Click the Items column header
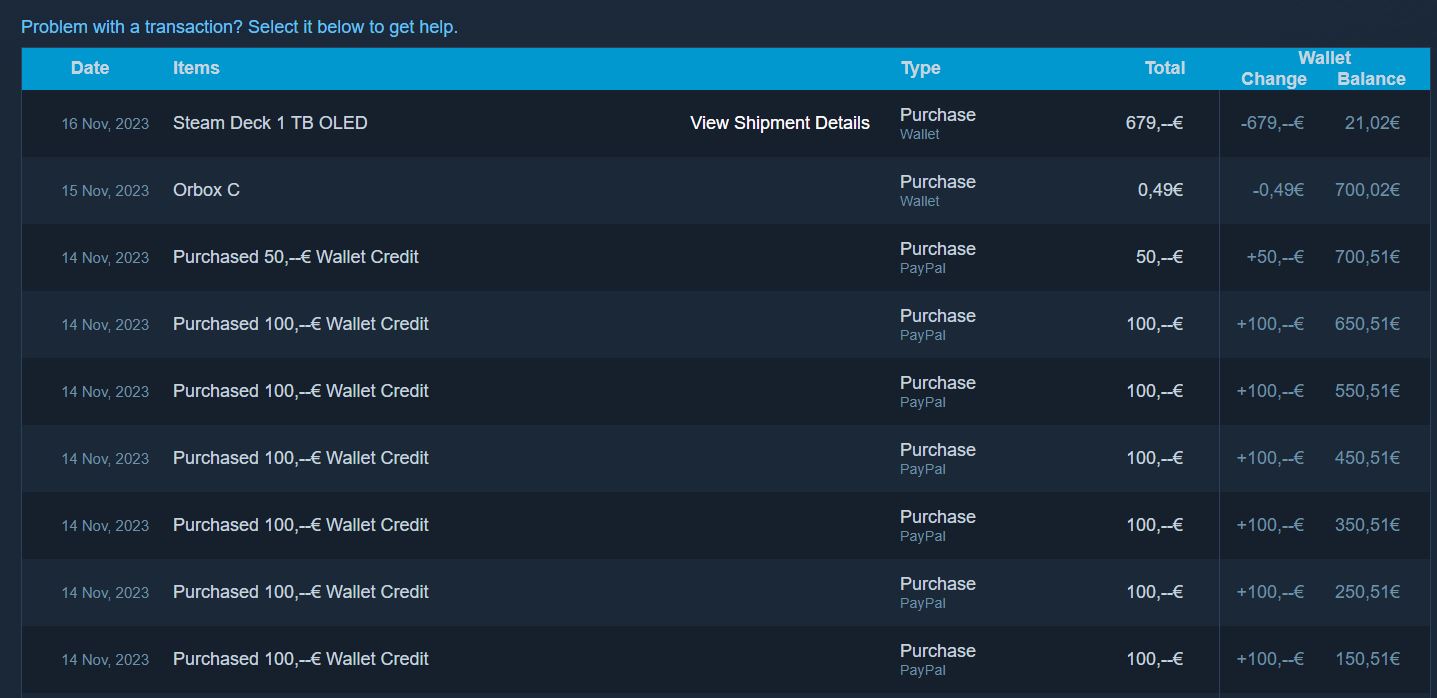 click(196, 68)
